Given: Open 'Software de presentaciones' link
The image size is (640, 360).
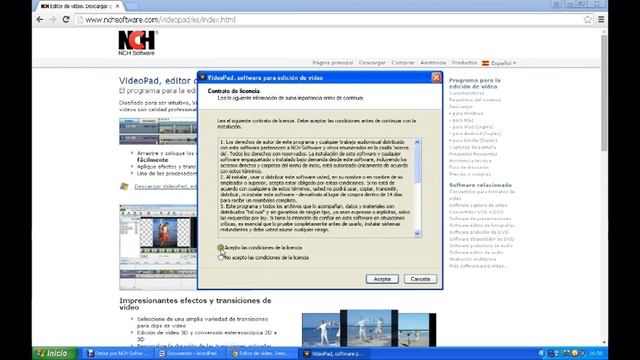Looking at the screenshot, I should pos(480,219).
